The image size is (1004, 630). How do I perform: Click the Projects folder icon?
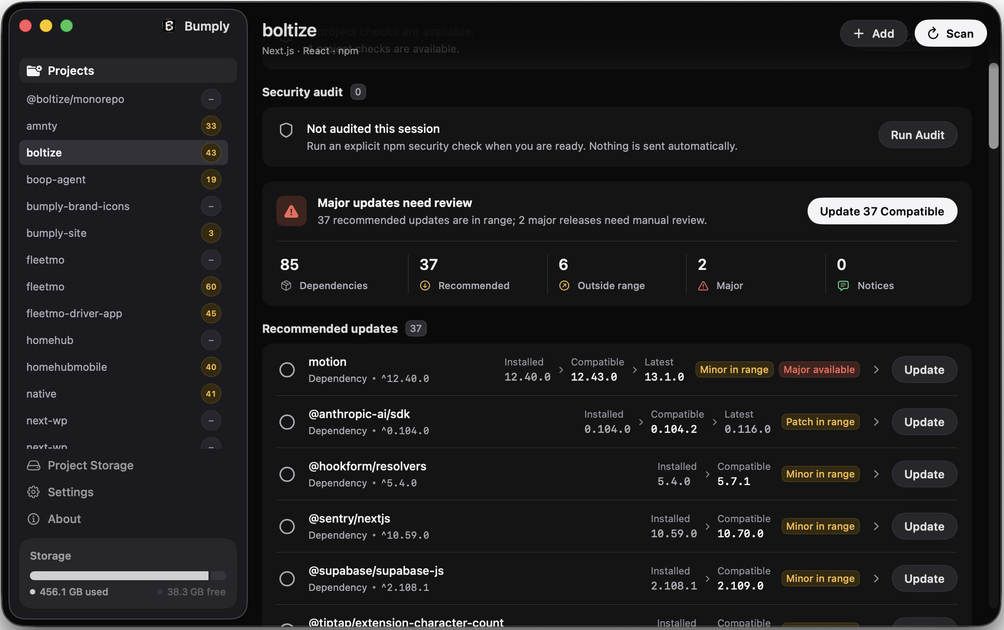pyautogui.click(x=34, y=70)
